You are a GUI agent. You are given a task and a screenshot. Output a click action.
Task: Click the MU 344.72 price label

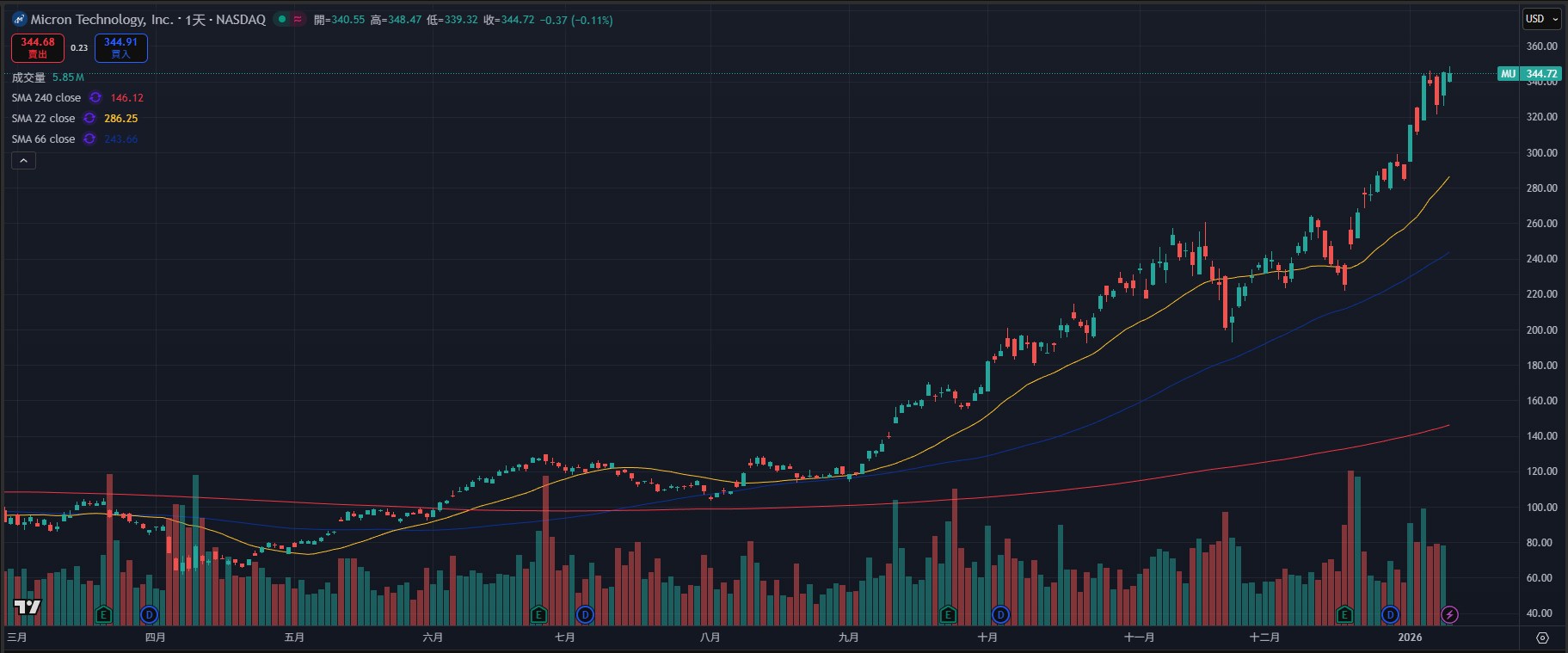pyautogui.click(x=1529, y=74)
